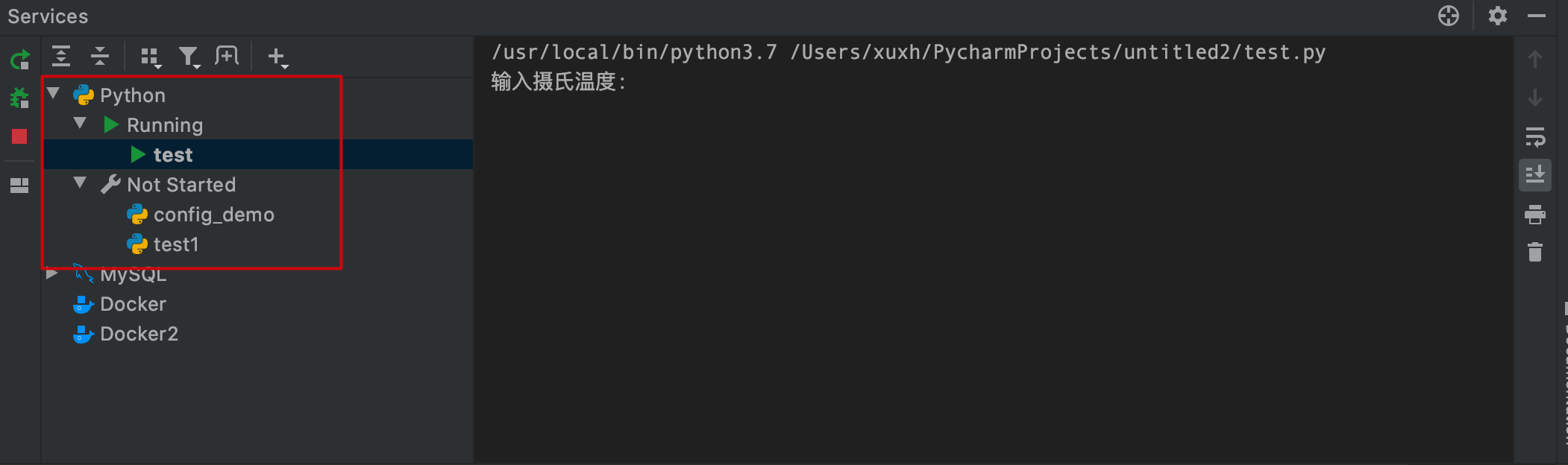Screen dimensions: 1568x465
Task: Click the Add Service plus button
Action: (x=277, y=57)
